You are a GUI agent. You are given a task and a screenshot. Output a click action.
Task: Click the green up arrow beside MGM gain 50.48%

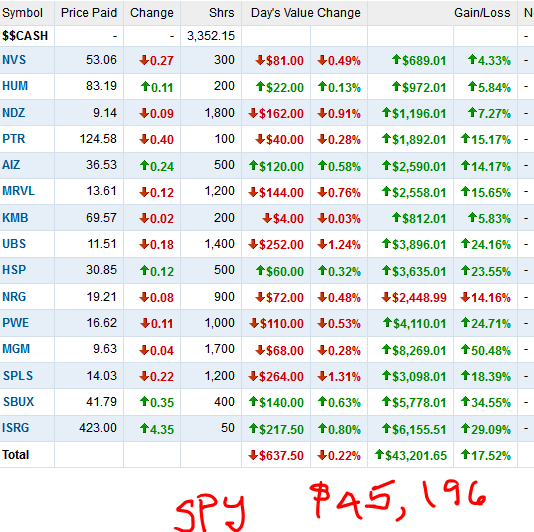point(466,349)
